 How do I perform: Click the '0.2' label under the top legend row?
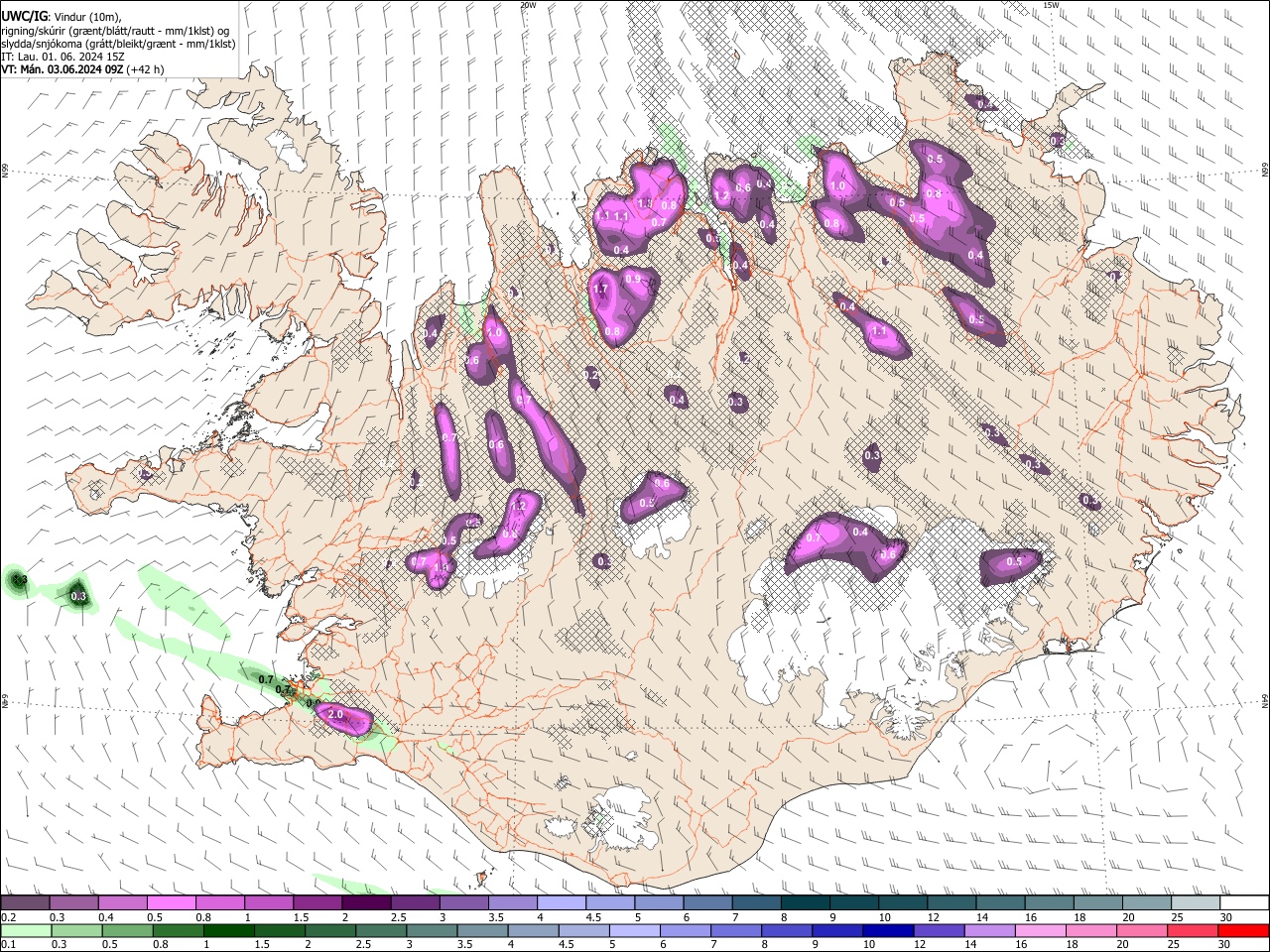click(8, 917)
